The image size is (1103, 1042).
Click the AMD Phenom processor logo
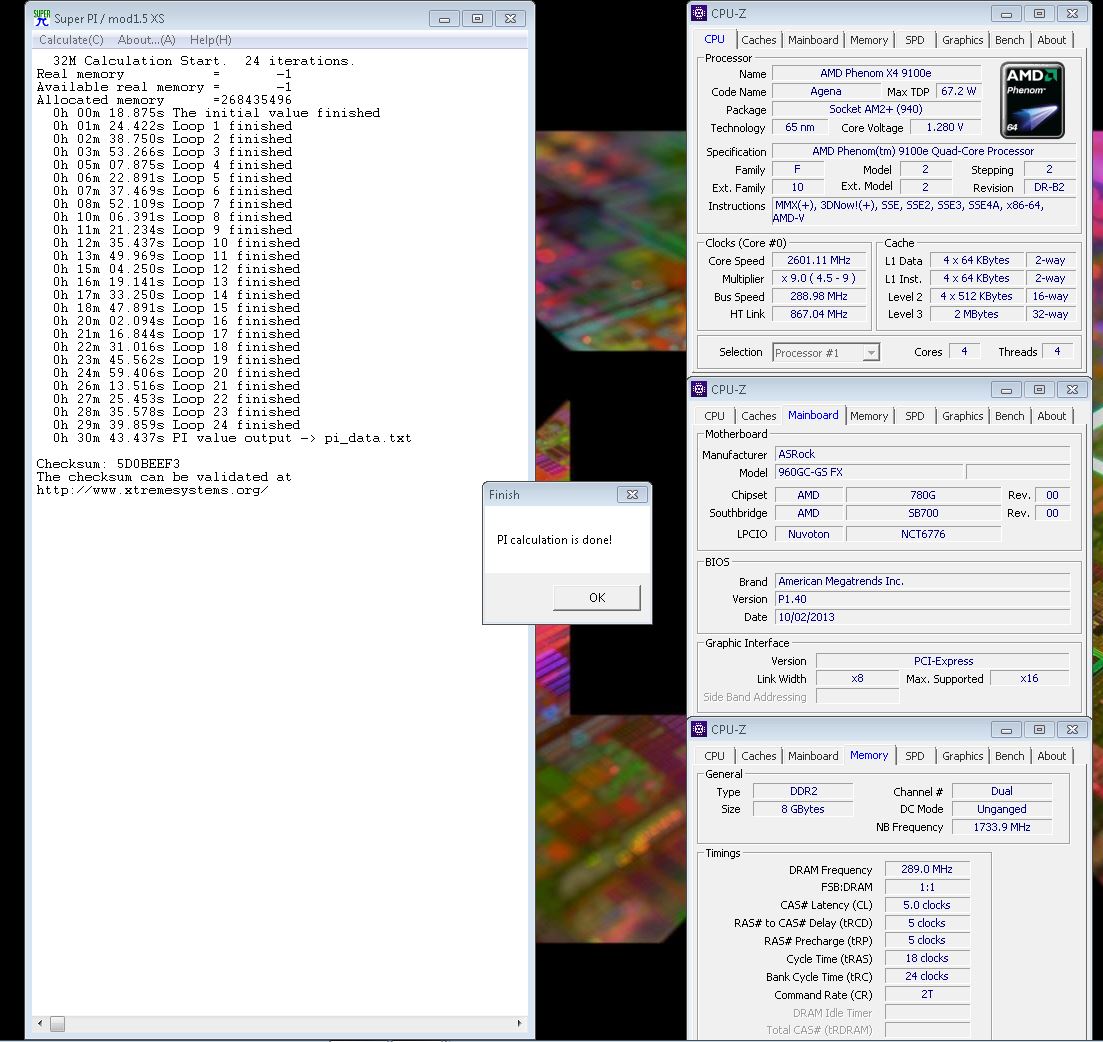point(1032,100)
